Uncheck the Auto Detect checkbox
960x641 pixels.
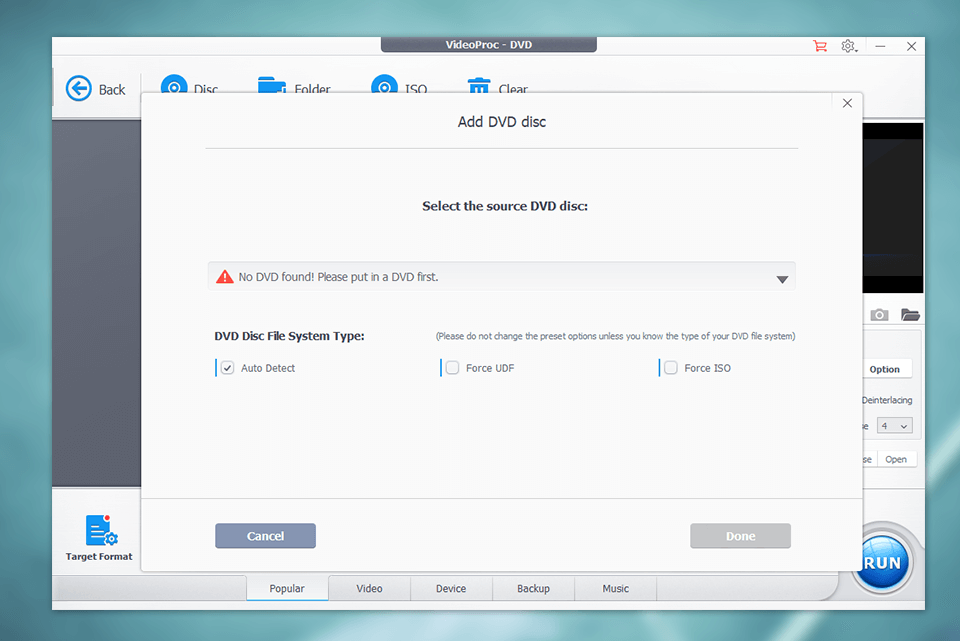pyautogui.click(x=227, y=368)
